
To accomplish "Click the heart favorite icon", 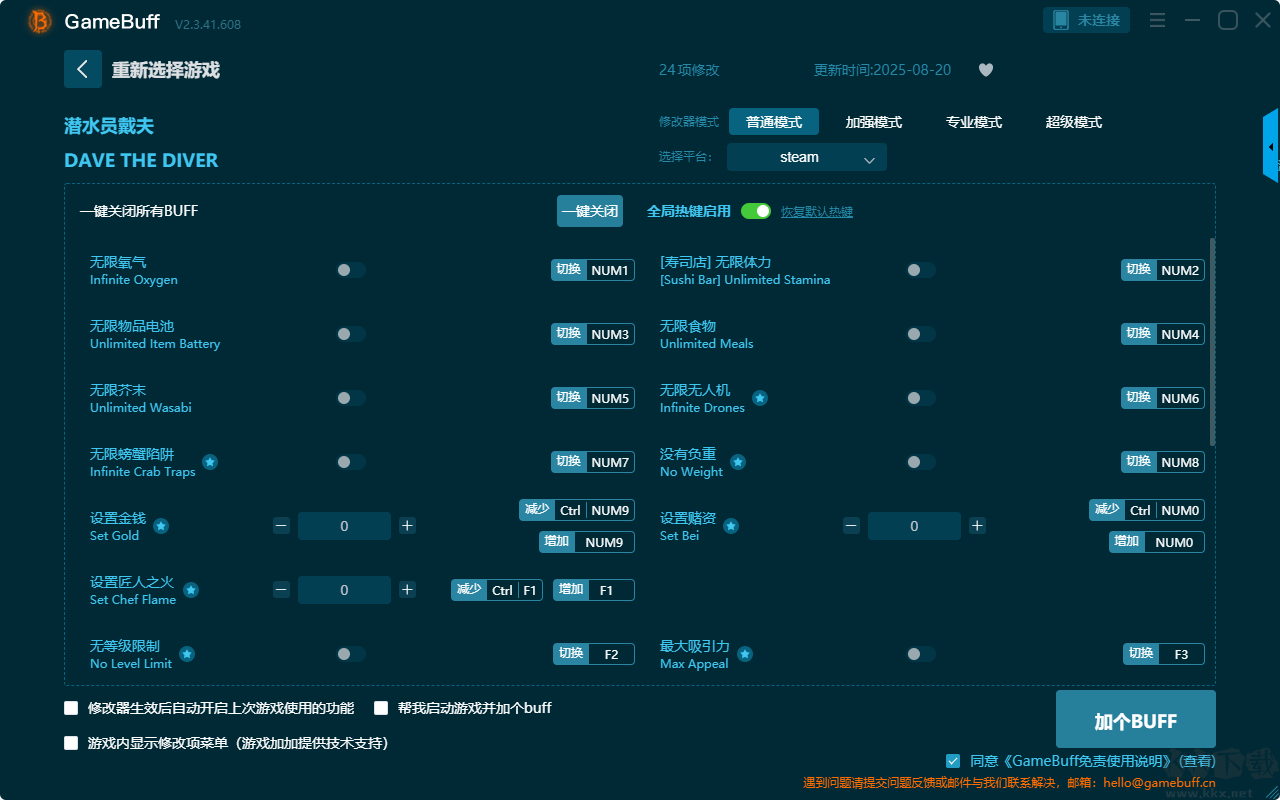I will pos(986,70).
